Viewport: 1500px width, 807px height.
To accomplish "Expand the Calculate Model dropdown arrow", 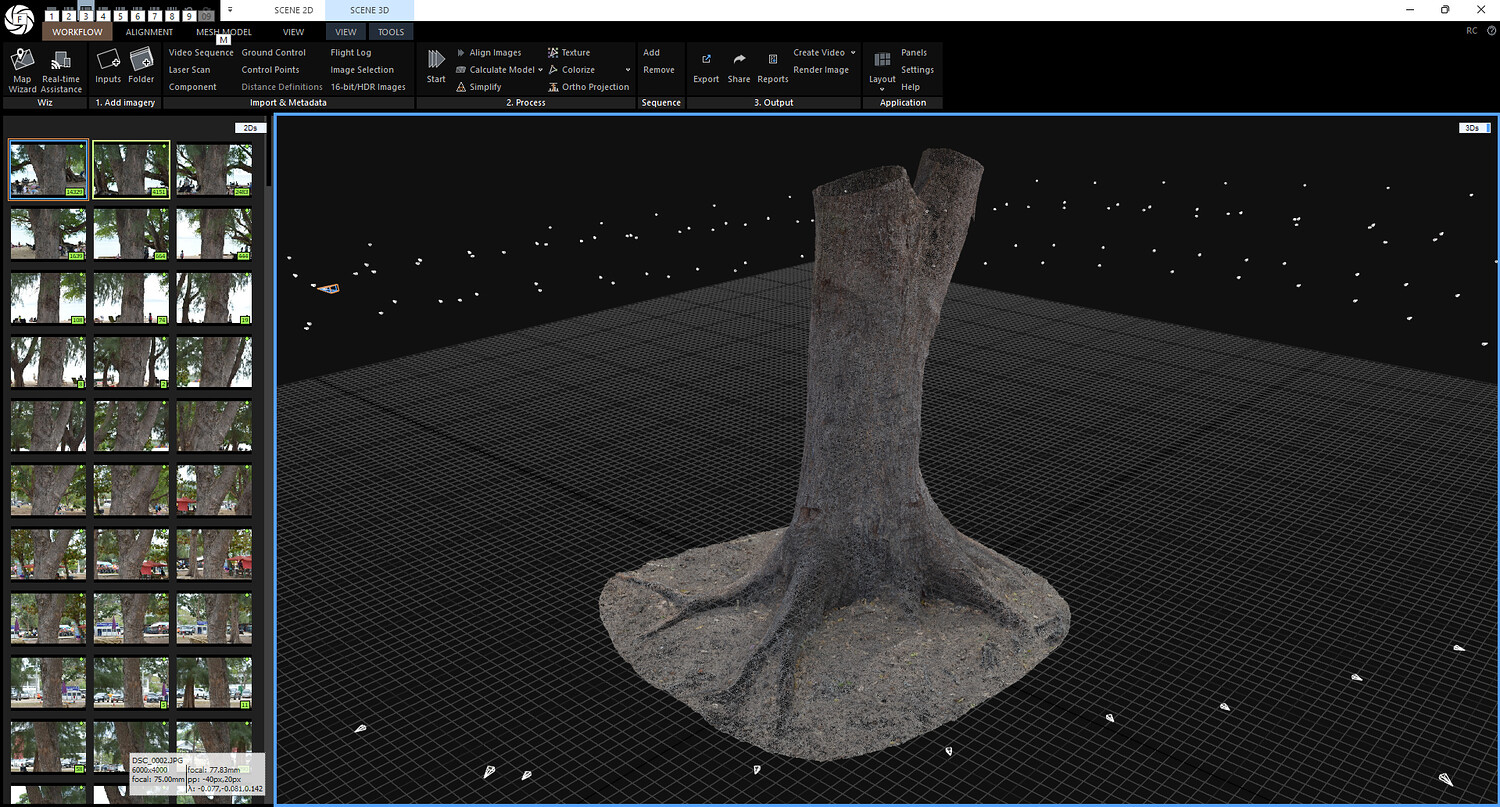I will [541, 70].
